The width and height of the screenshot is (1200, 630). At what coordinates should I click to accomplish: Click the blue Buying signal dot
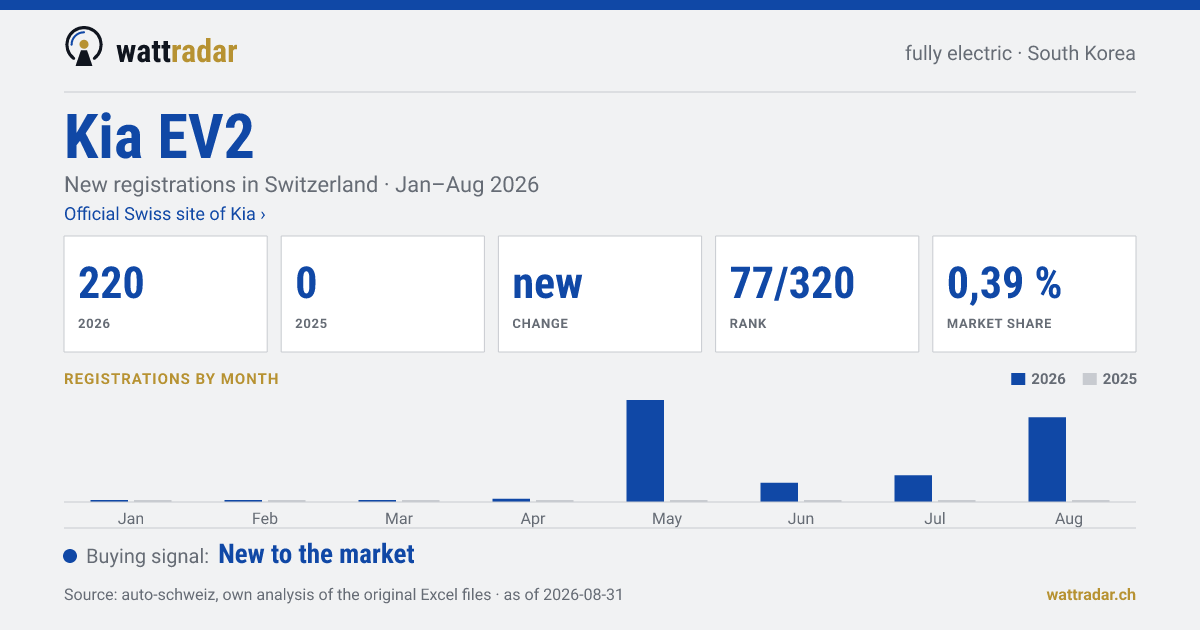pos(70,556)
